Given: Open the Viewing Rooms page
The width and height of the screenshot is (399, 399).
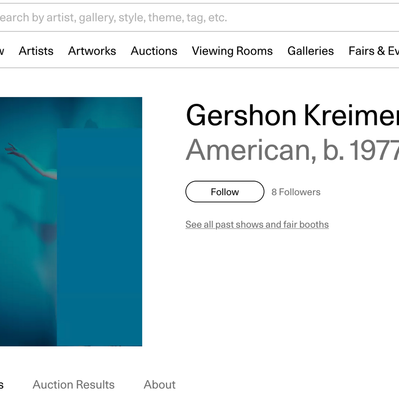Looking at the screenshot, I should [x=232, y=51].
